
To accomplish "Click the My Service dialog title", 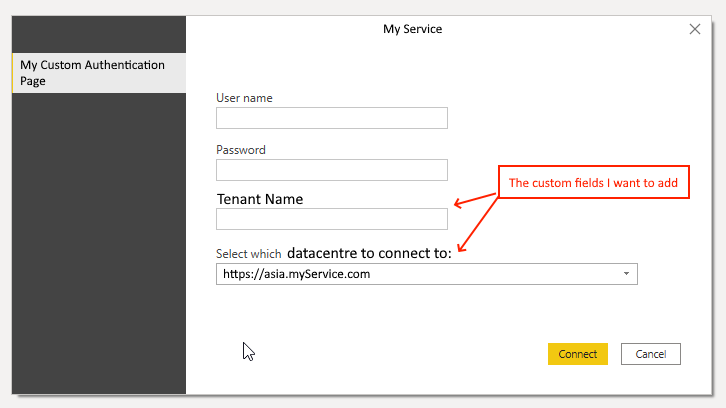I will coord(412,29).
